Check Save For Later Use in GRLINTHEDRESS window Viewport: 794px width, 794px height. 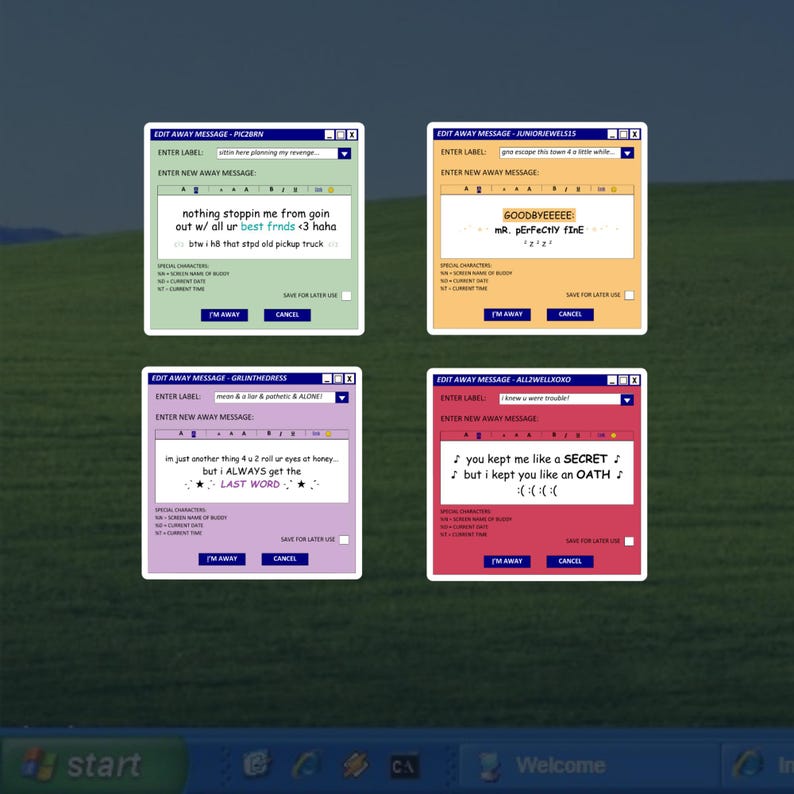coord(344,540)
